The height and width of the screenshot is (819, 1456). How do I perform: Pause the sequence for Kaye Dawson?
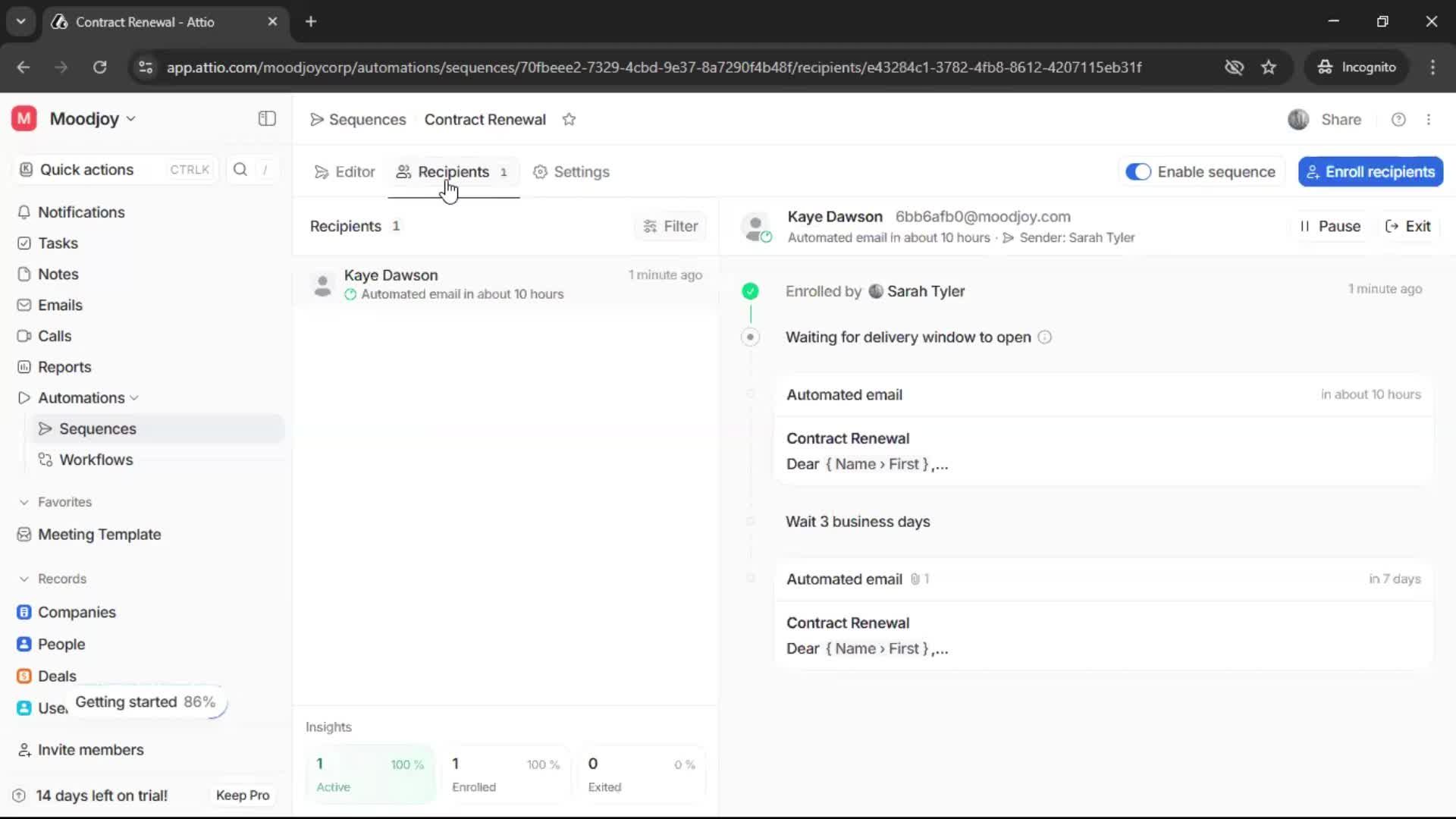[1332, 226]
